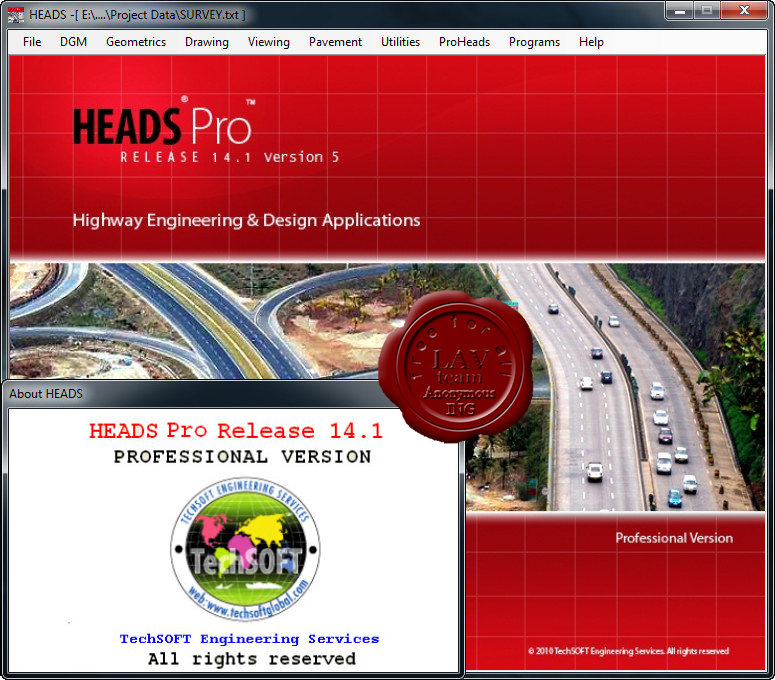Open the Help menu
775x680 pixels.
click(x=591, y=42)
